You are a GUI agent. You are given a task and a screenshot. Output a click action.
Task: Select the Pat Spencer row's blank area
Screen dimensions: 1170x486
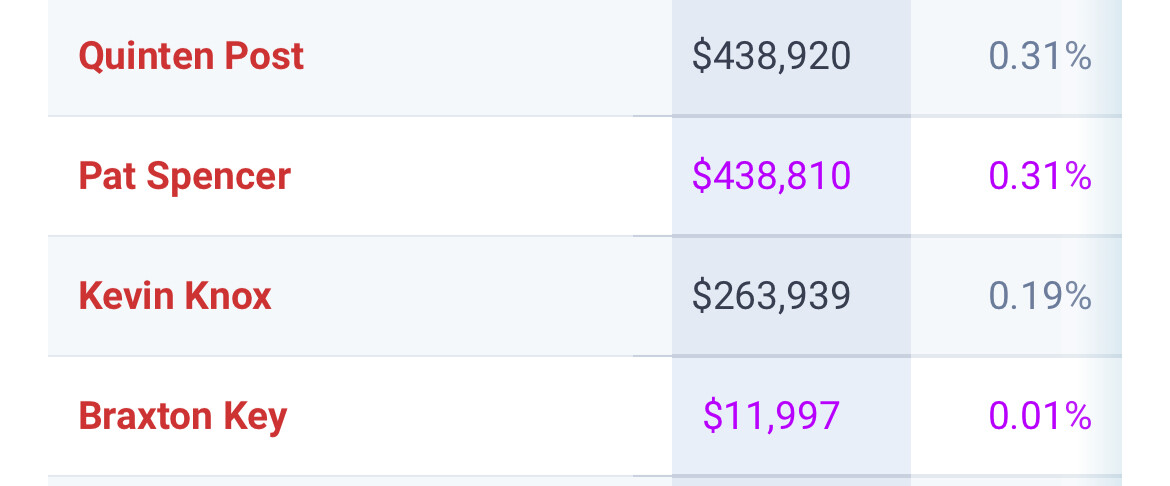click(480, 176)
